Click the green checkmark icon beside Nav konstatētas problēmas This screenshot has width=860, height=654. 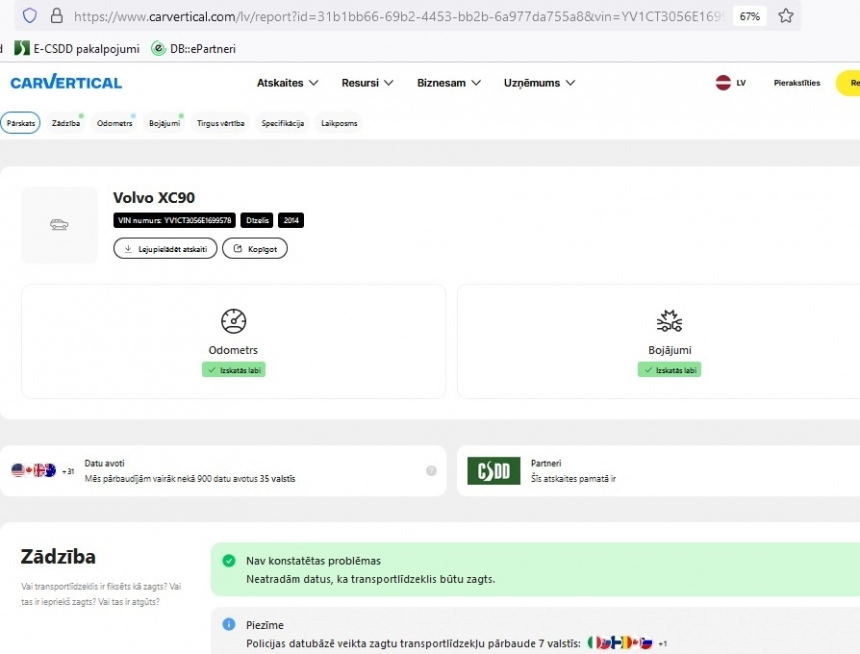[229, 560]
